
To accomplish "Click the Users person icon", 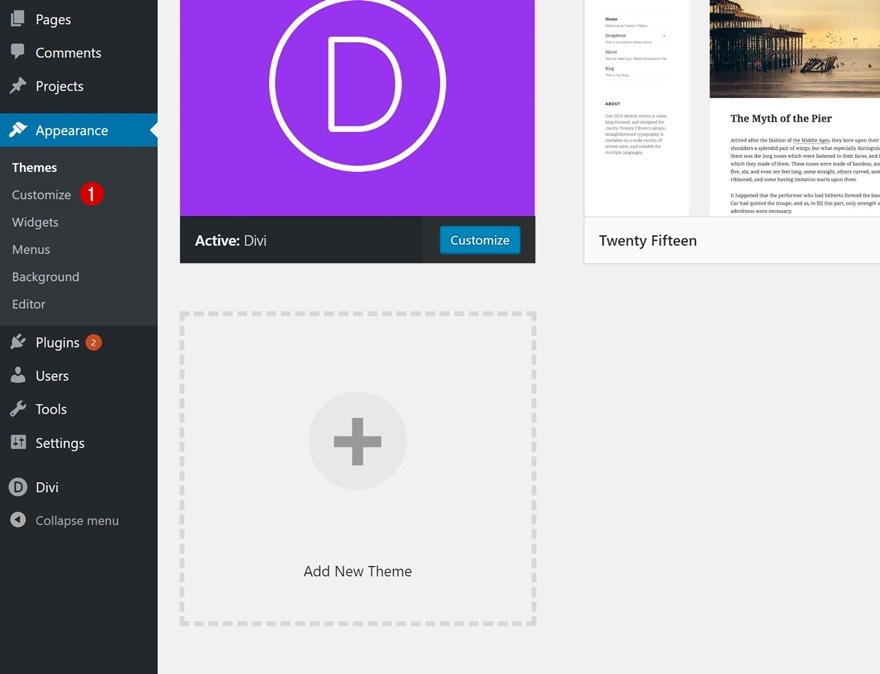I will point(18,375).
